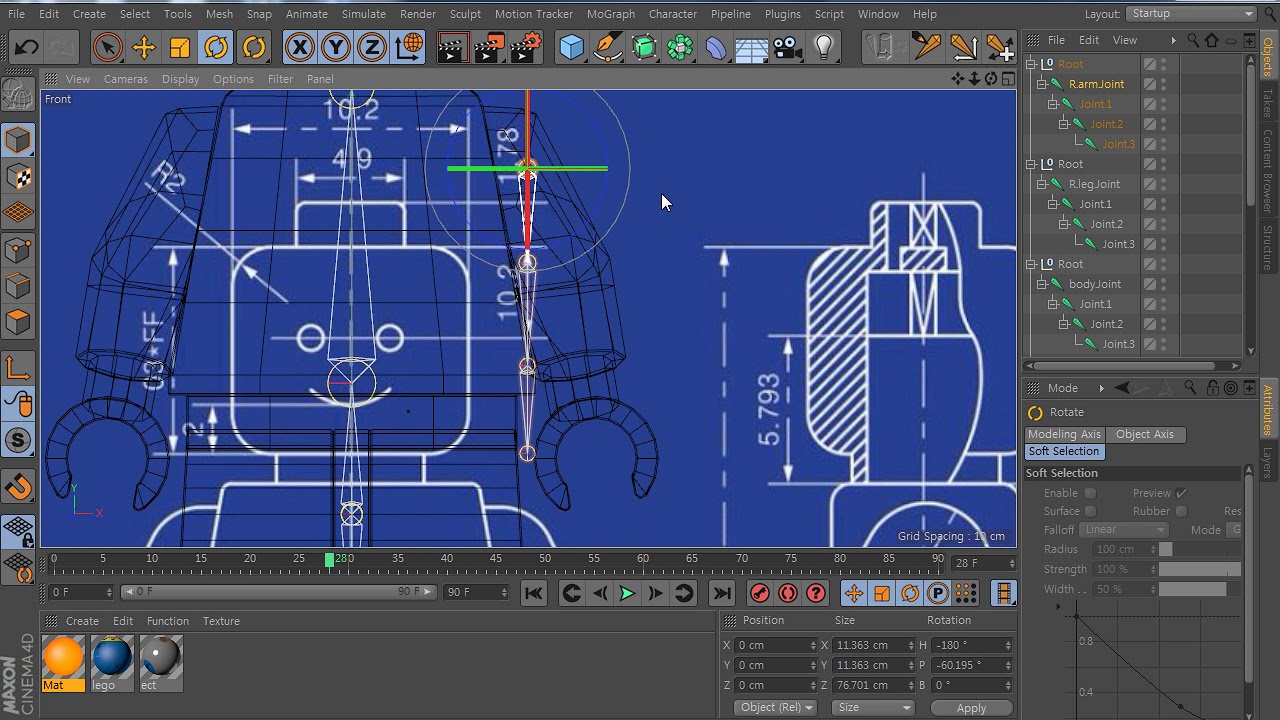This screenshot has width=1280, height=720.
Task: Render the active view with the clapperboard icon
Action: click(x=452, y=47)
